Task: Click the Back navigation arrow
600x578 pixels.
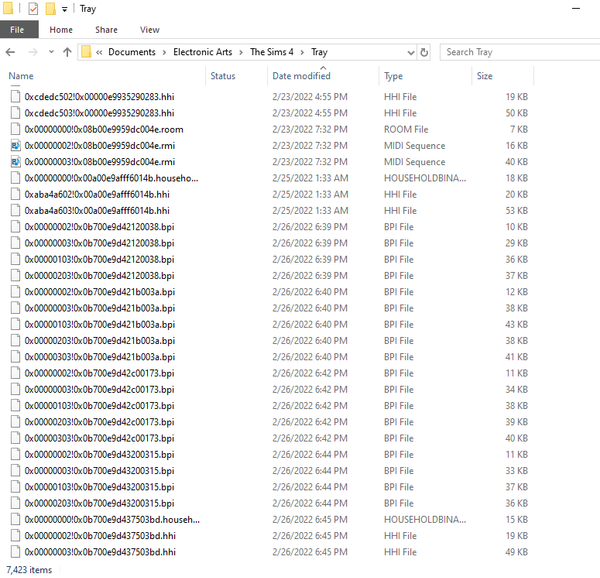Action: coord(10,52)
